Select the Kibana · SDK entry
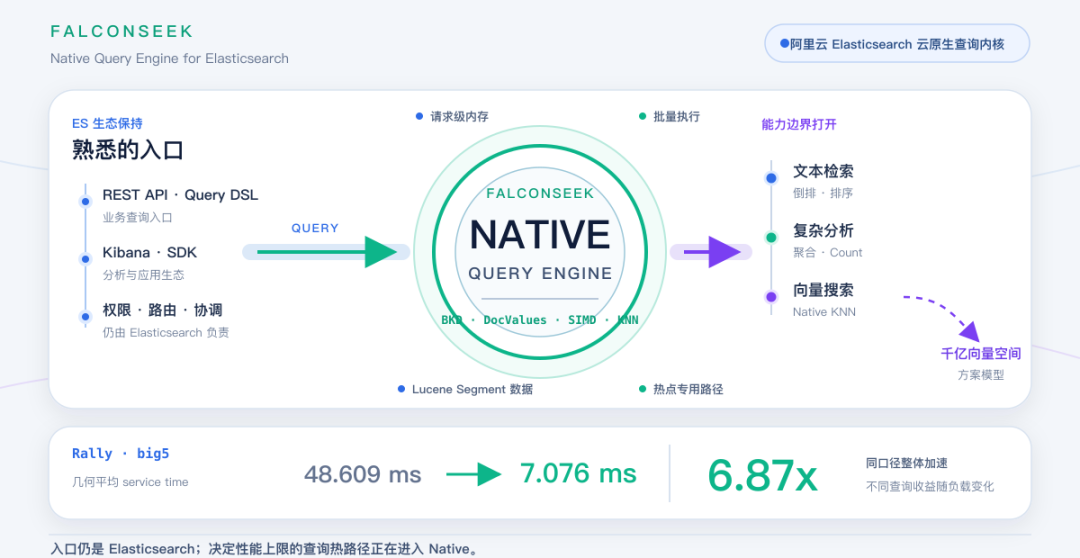The height and width of the screenshot is (558, 1080). coord(149,253)
